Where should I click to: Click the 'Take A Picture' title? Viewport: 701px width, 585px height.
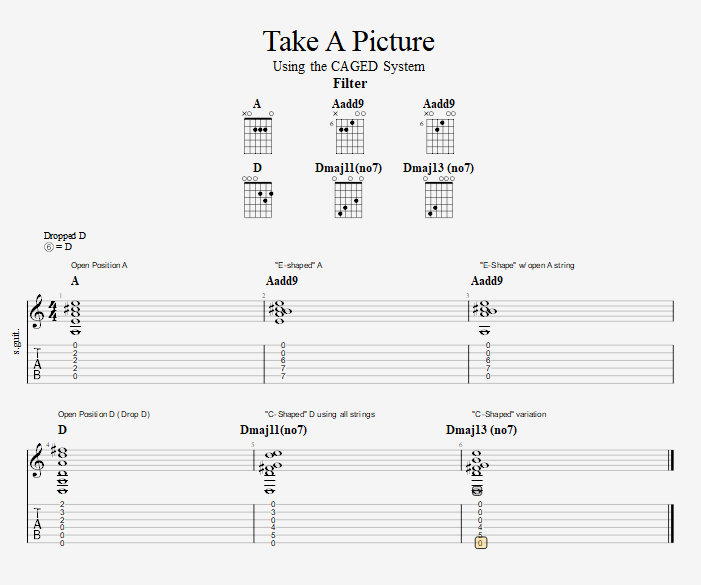tap(349, 41)
